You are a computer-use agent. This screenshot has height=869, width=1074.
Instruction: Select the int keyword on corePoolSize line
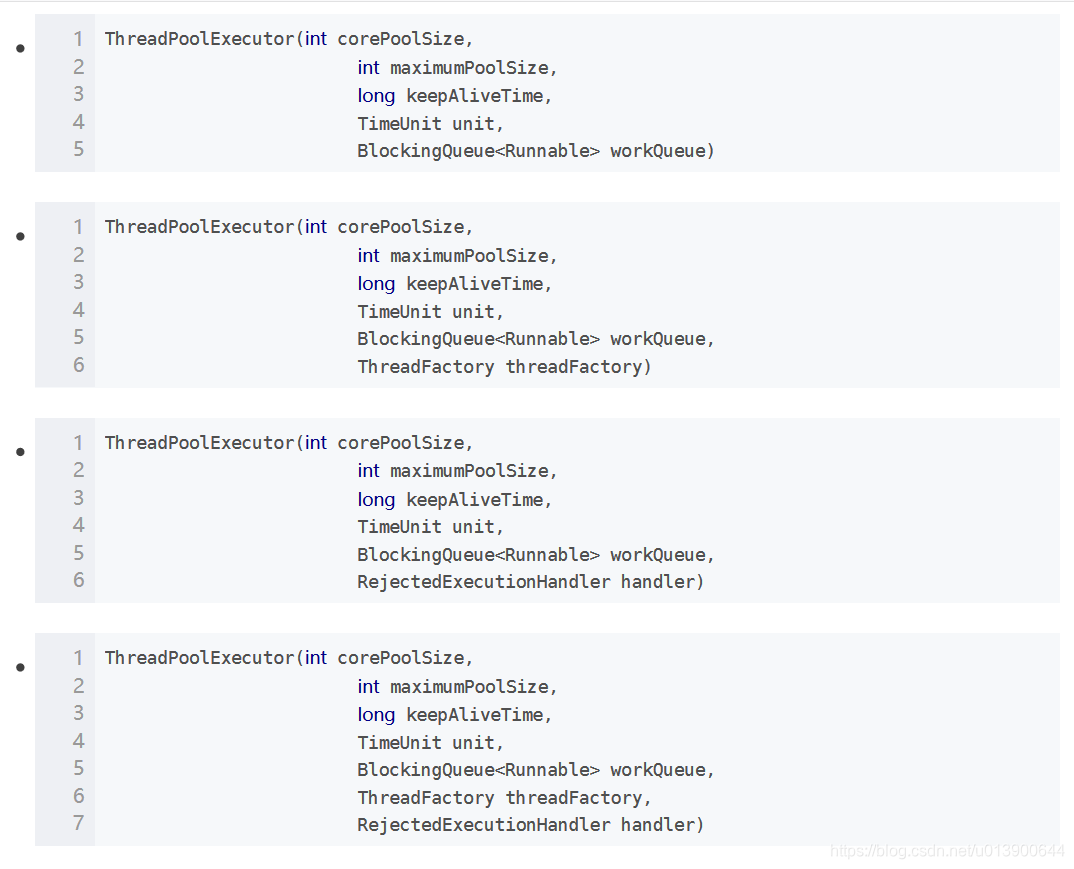315,38
